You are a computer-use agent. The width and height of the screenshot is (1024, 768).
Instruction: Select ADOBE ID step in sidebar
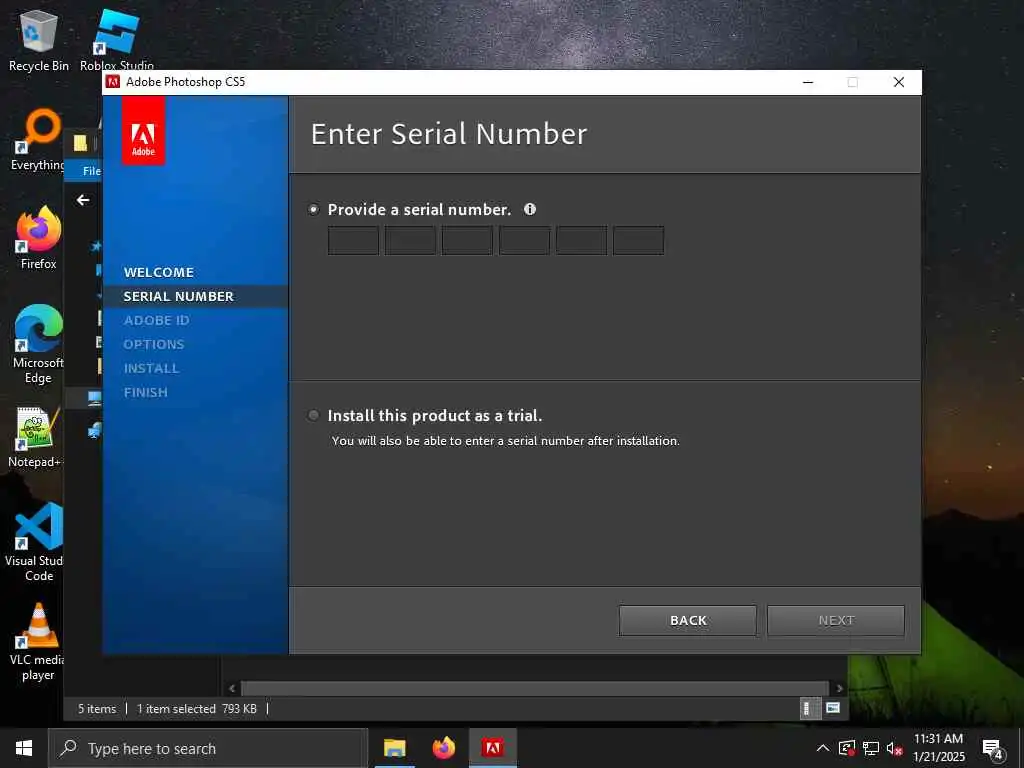pos(157,321)
